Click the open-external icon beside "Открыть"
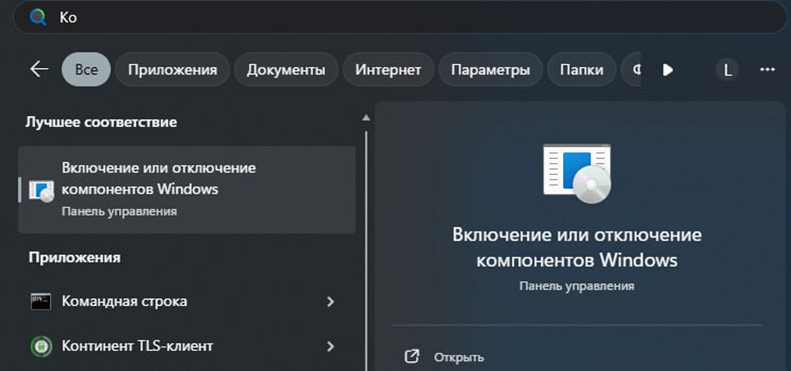This screenshot has width=791, height=371. tap(412, 357)
